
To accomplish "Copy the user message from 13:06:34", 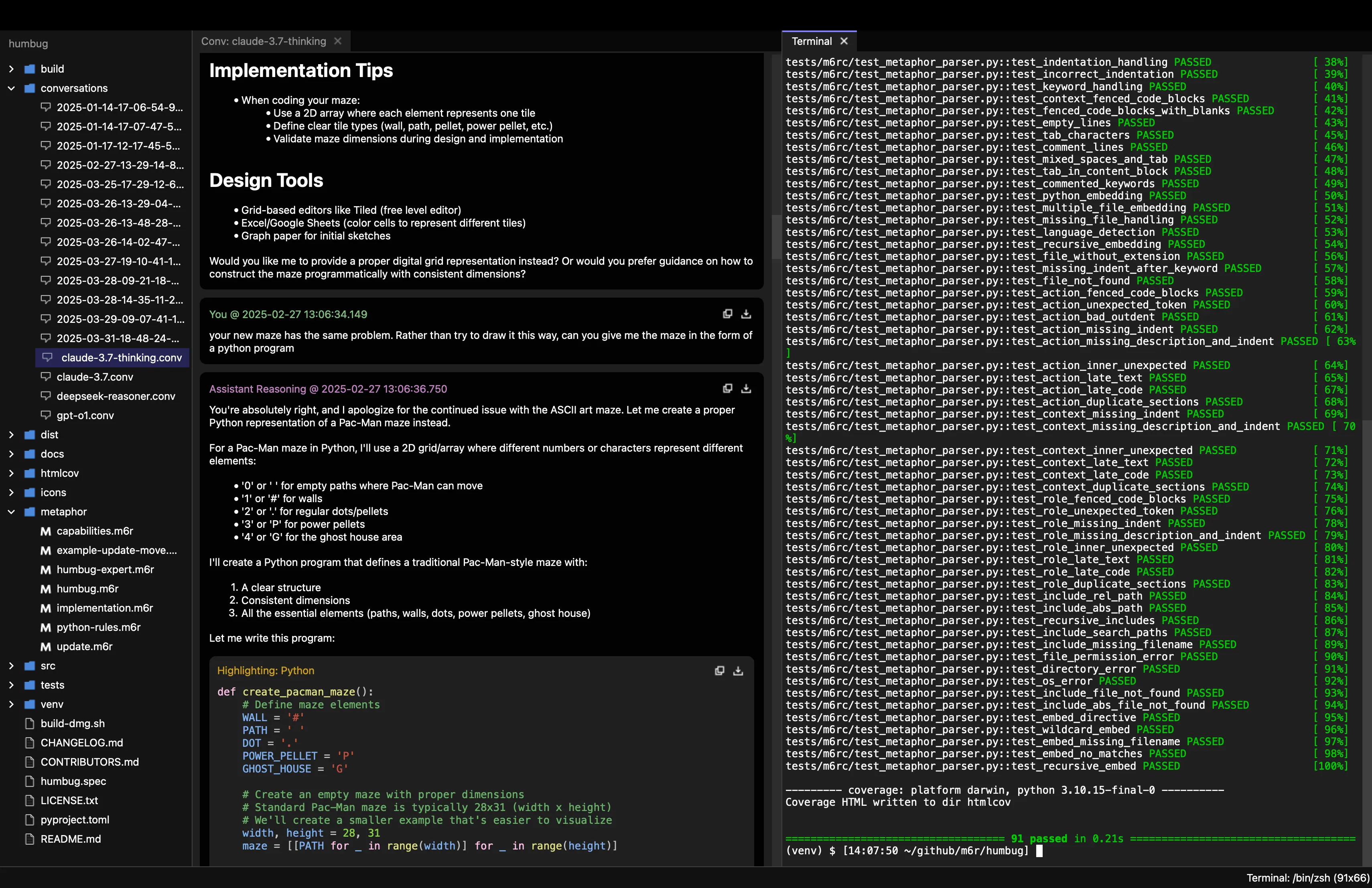I will coord(727,314).
